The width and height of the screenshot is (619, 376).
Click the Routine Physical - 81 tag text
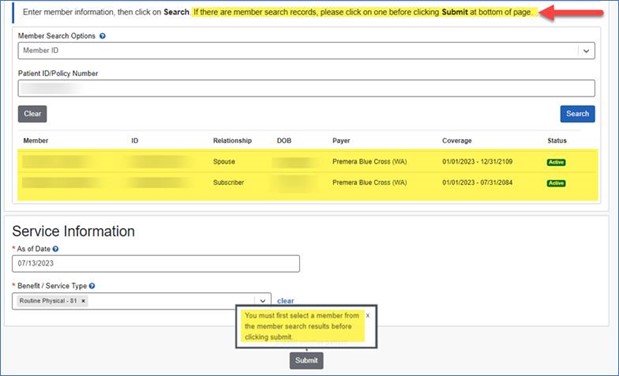pyautogui.click(x=48, y=301)
